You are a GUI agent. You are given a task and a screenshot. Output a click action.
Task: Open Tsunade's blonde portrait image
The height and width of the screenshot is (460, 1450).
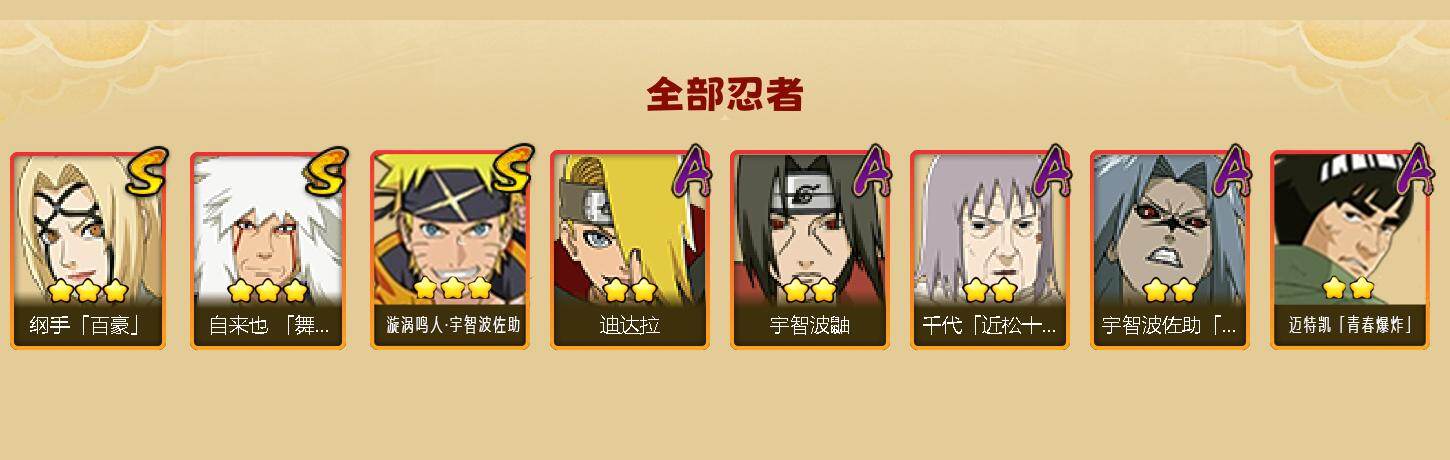88,230
